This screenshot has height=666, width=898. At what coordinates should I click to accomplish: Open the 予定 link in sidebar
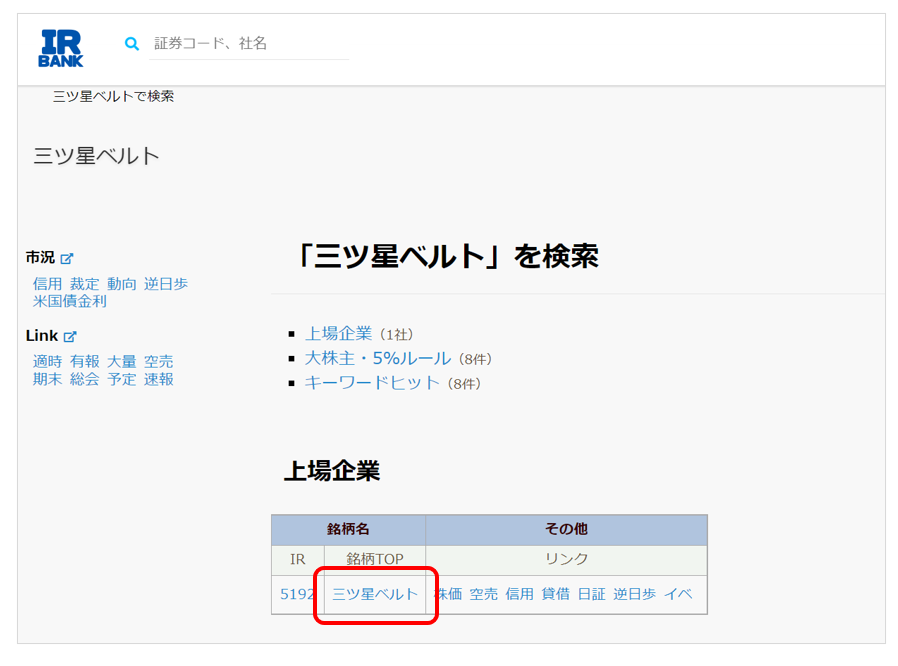point(121,379)
